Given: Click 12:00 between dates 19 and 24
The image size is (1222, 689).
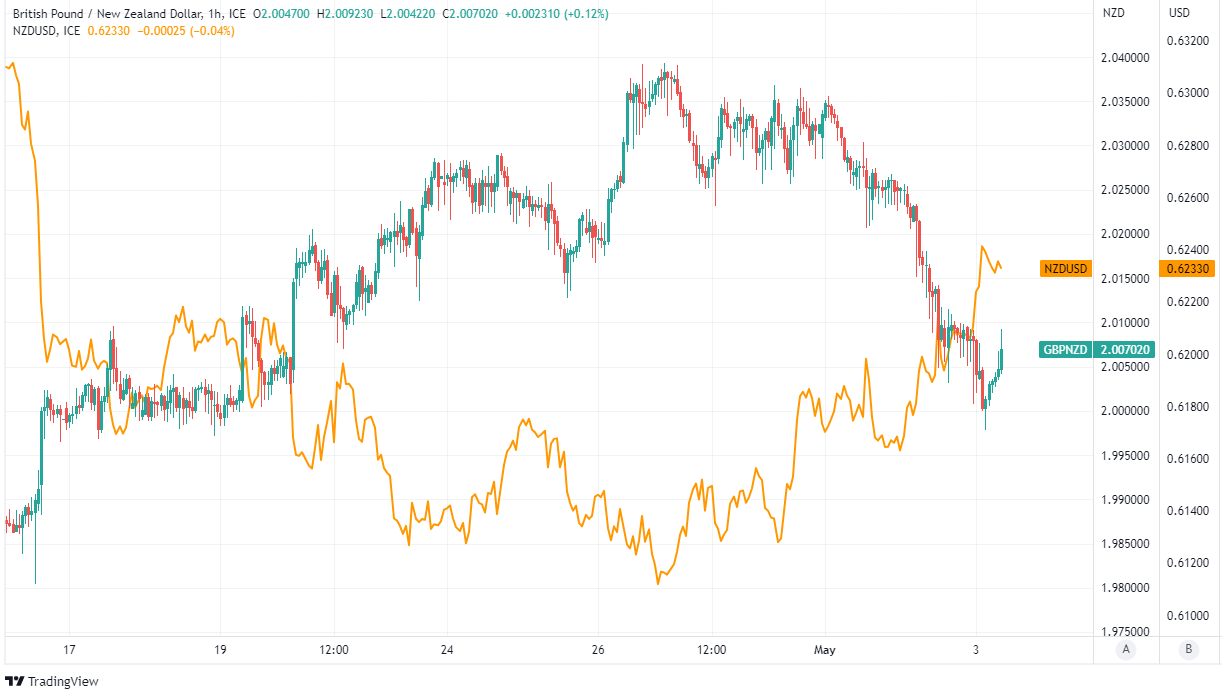Looking at the screenshot, I should [x=334, y=650].
